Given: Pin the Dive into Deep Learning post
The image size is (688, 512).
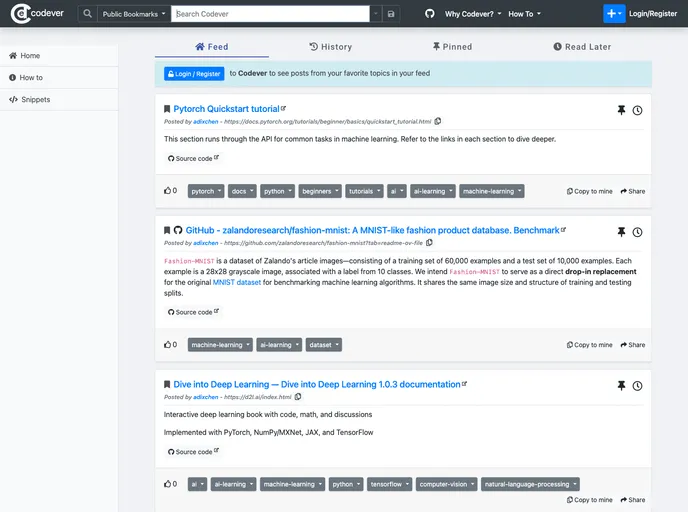Looking at the screenshot, I should click(x=621, y=386).
